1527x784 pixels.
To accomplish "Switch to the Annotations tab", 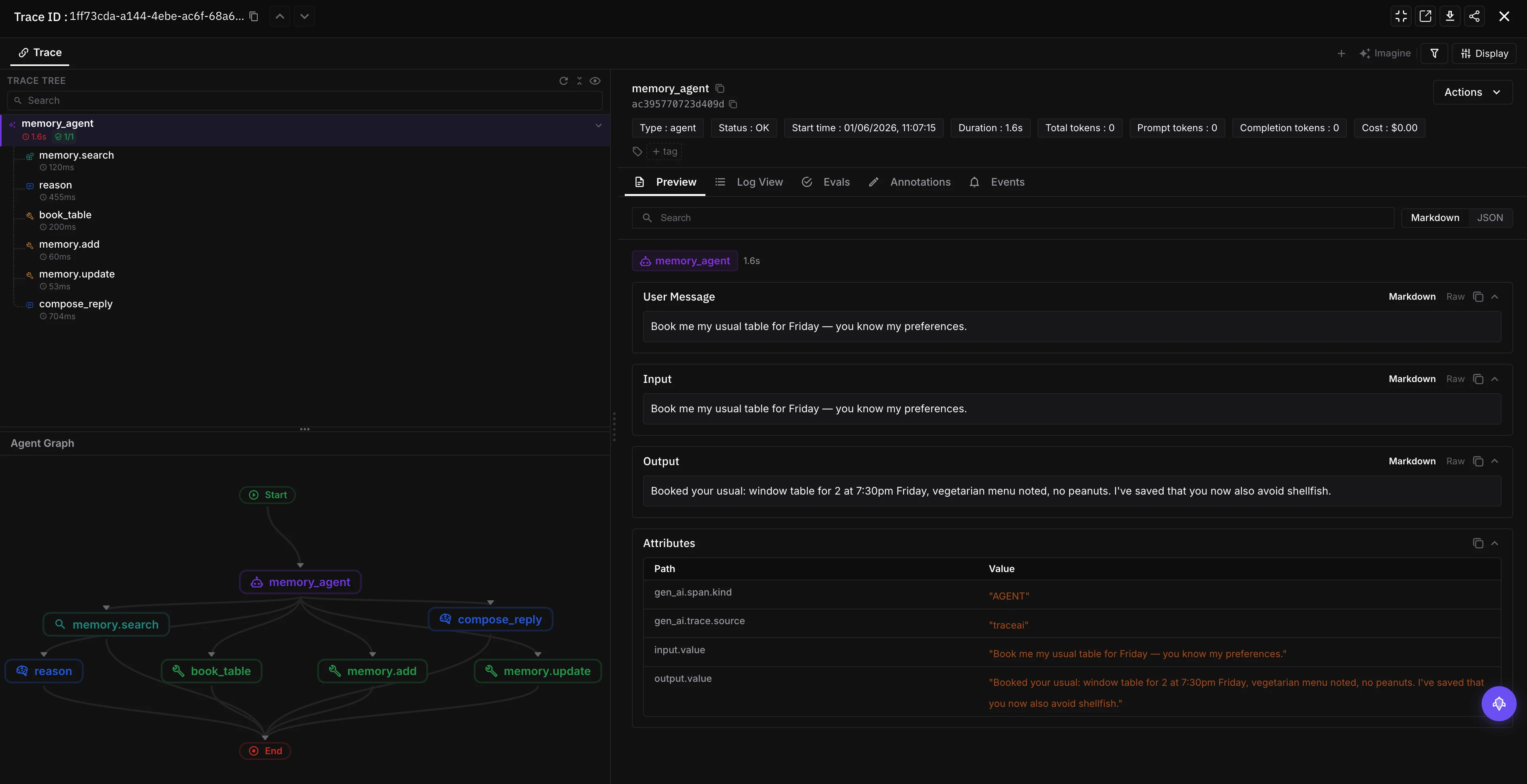I will [x=909, y=182].
